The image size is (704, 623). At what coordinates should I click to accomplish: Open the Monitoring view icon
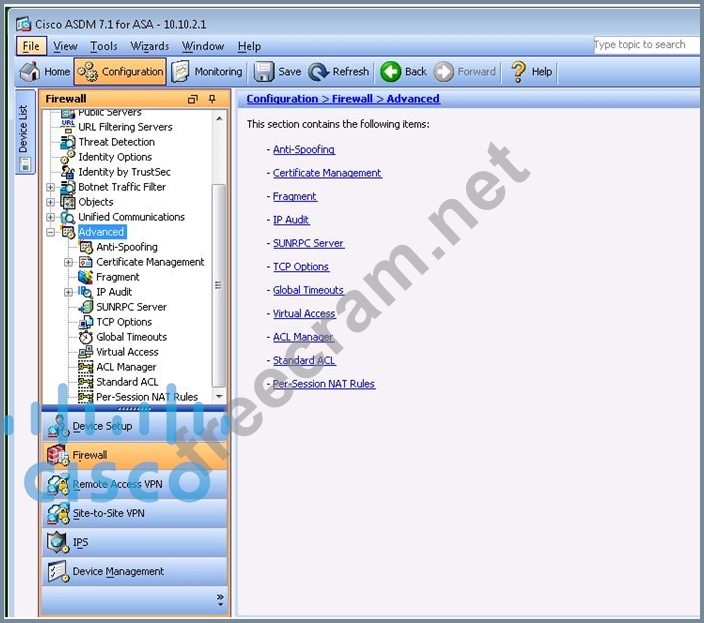(181, 72)
